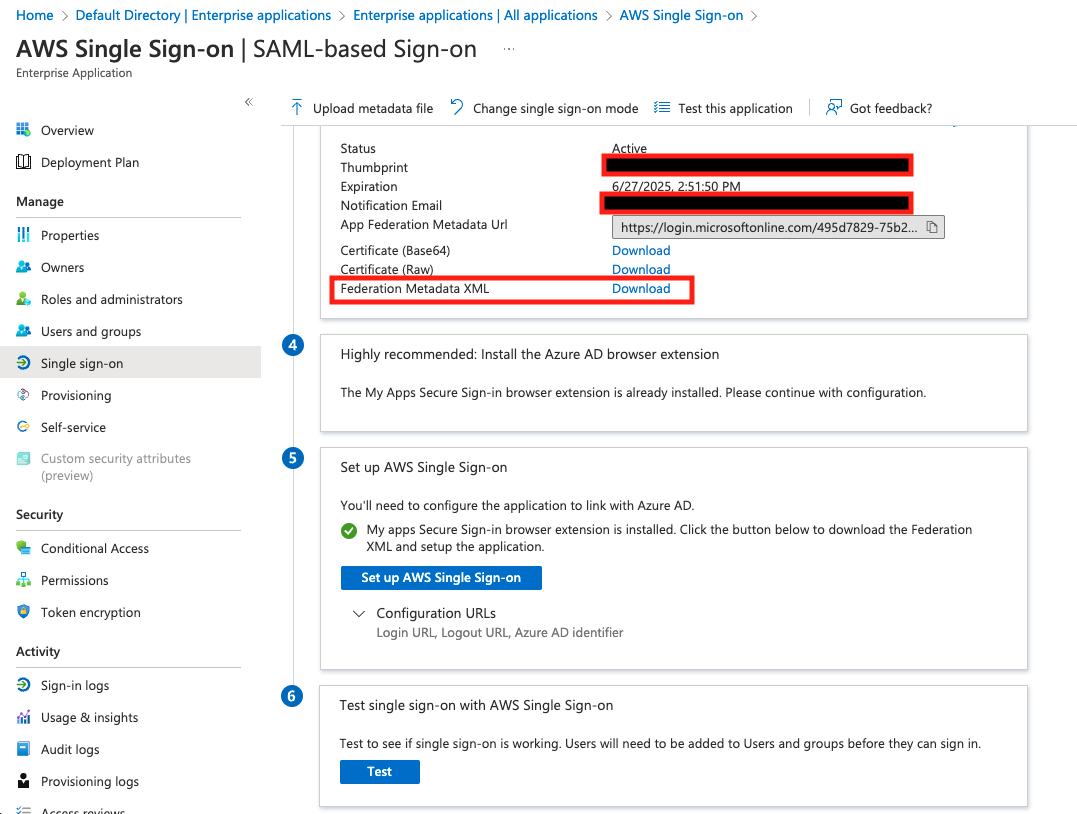Open AWS Single Sign-on breadcrumb
1077x814 pixels.
tap(681, 15)
